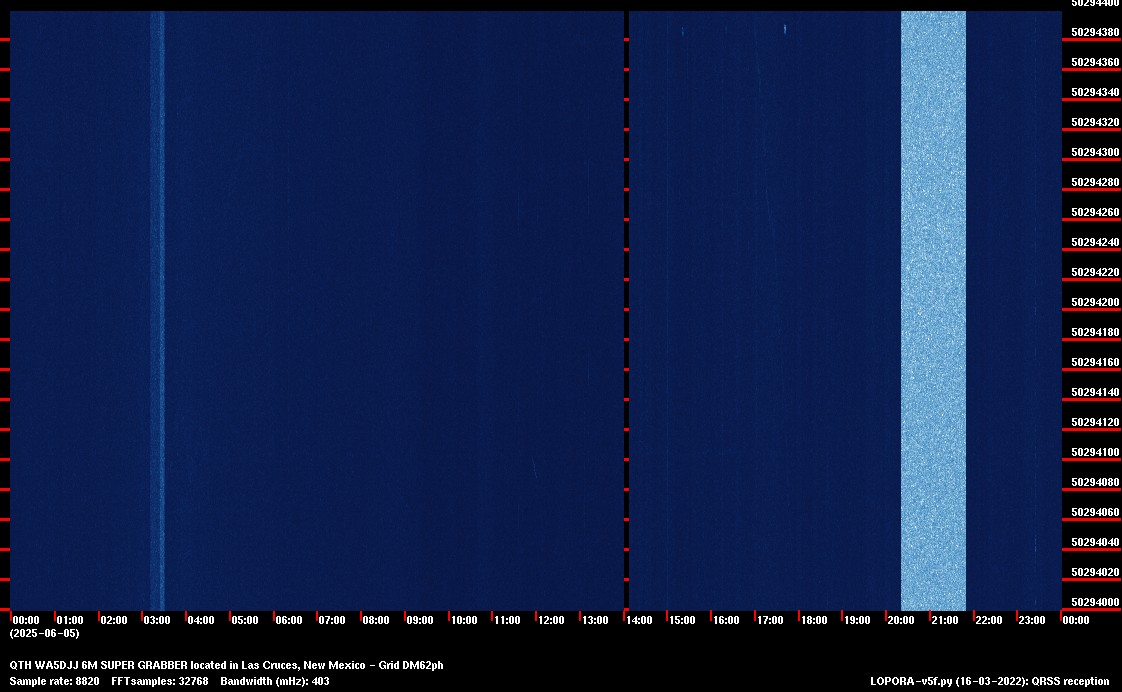Select frequency label 50294120
The image size is (1122, 692).
1095,423
